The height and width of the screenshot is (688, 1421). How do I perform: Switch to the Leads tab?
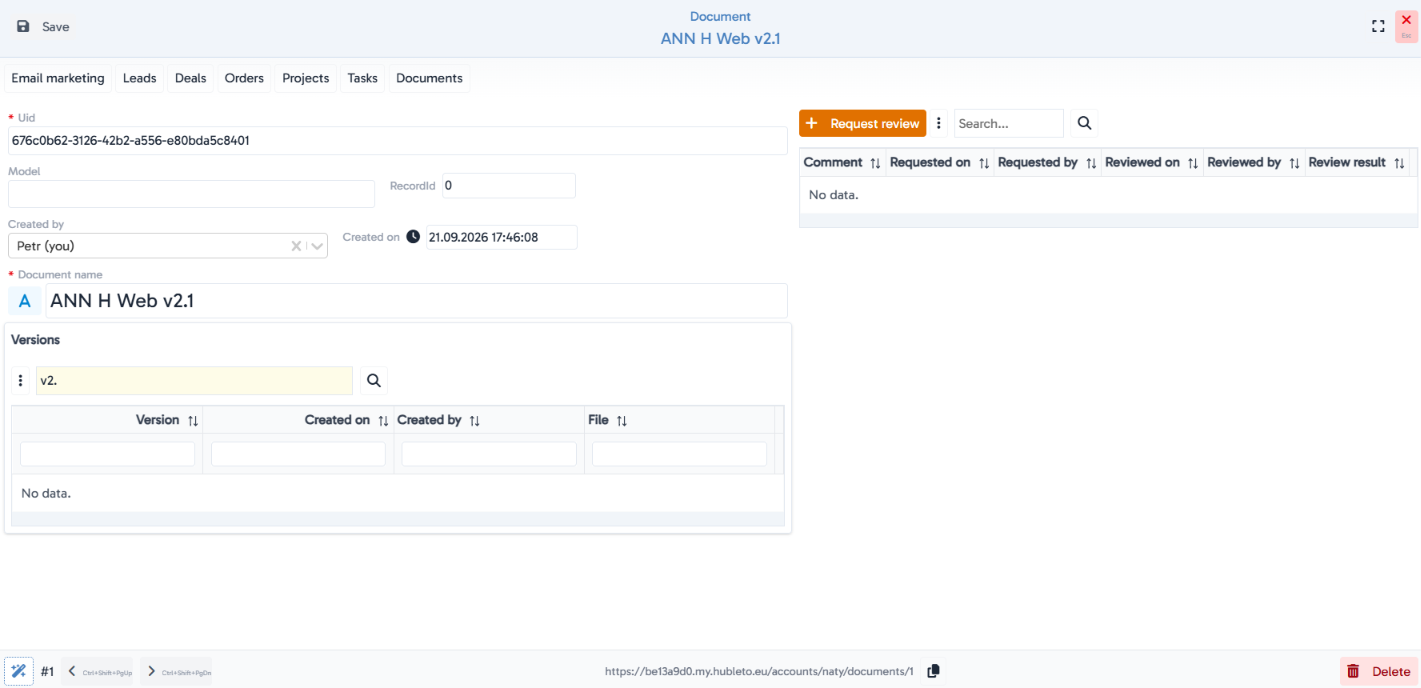point(140,78)
